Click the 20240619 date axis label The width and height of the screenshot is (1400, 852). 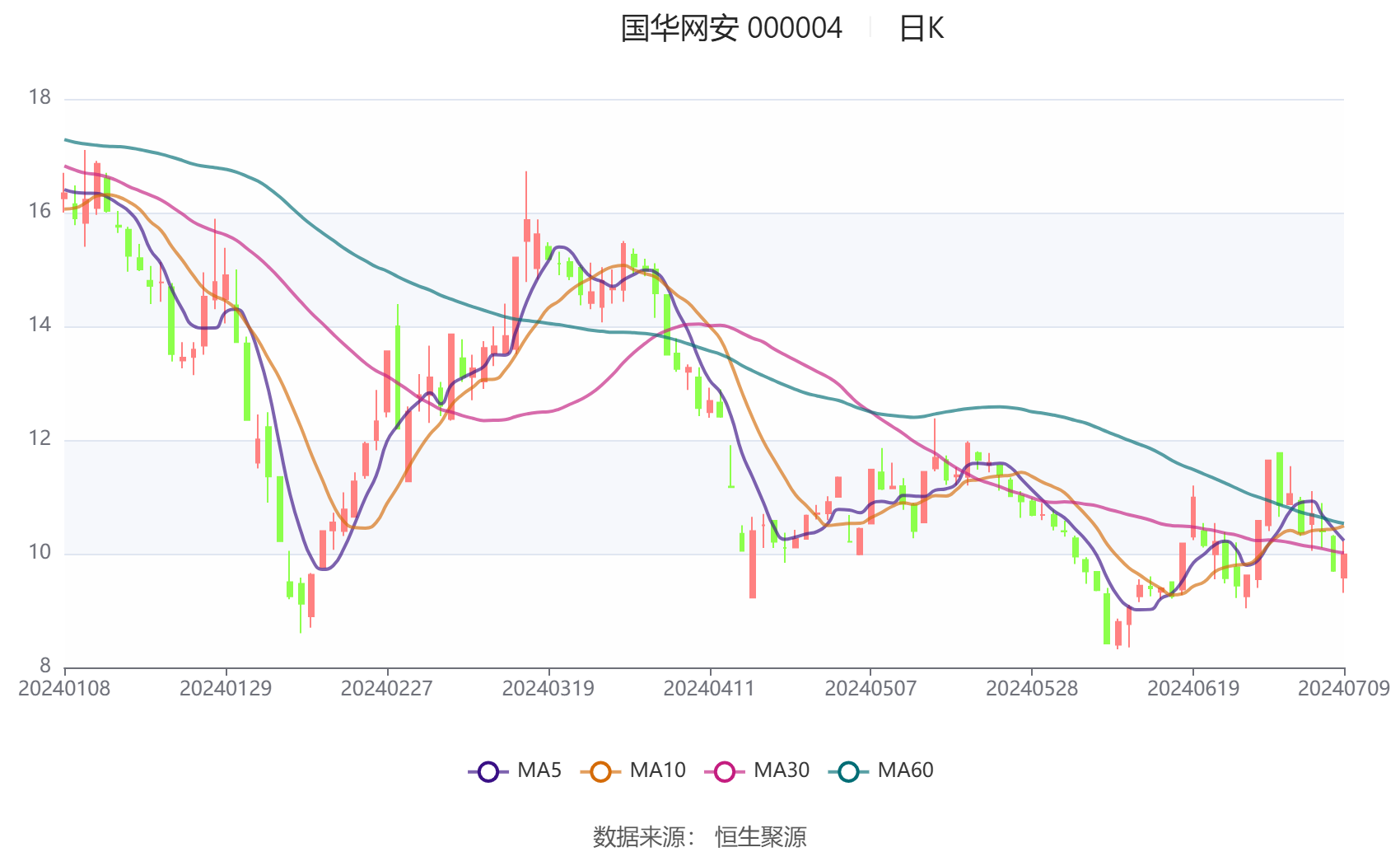pos(1193,689)
